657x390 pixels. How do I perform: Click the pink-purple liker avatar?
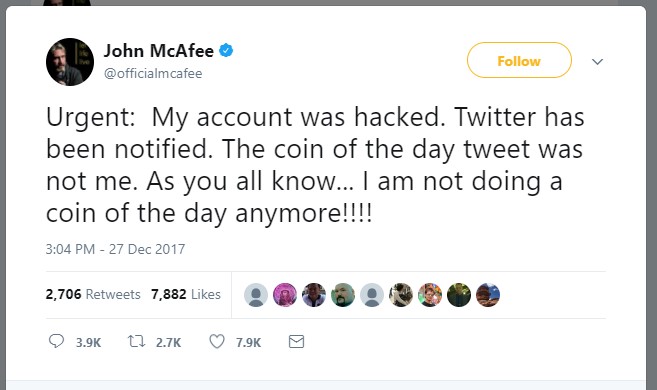(285, 295)
